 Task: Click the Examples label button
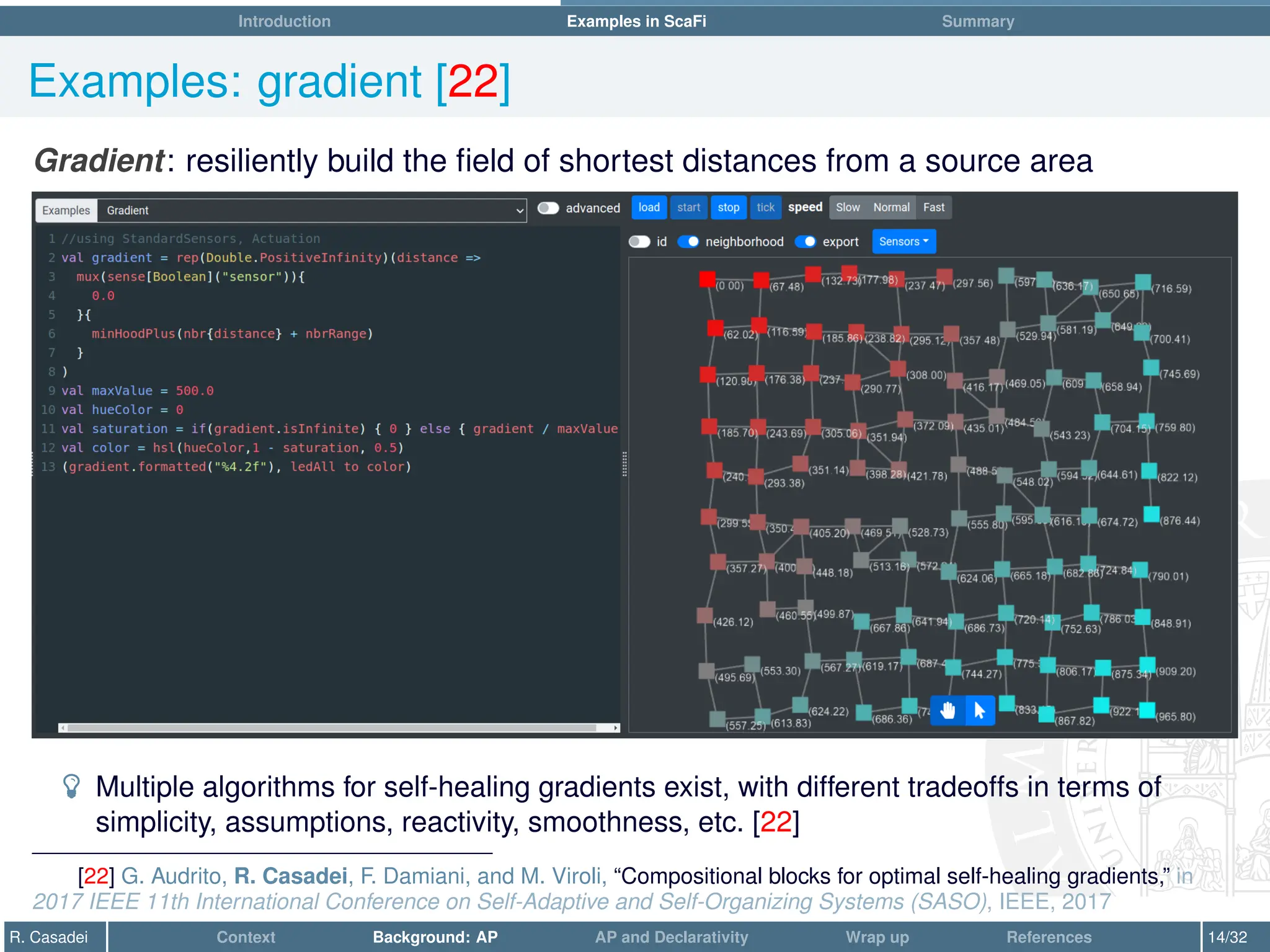pos(66,211)
